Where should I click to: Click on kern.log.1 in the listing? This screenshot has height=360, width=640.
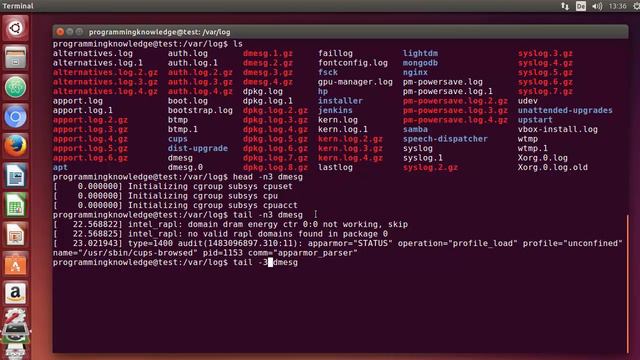[343, 129]
